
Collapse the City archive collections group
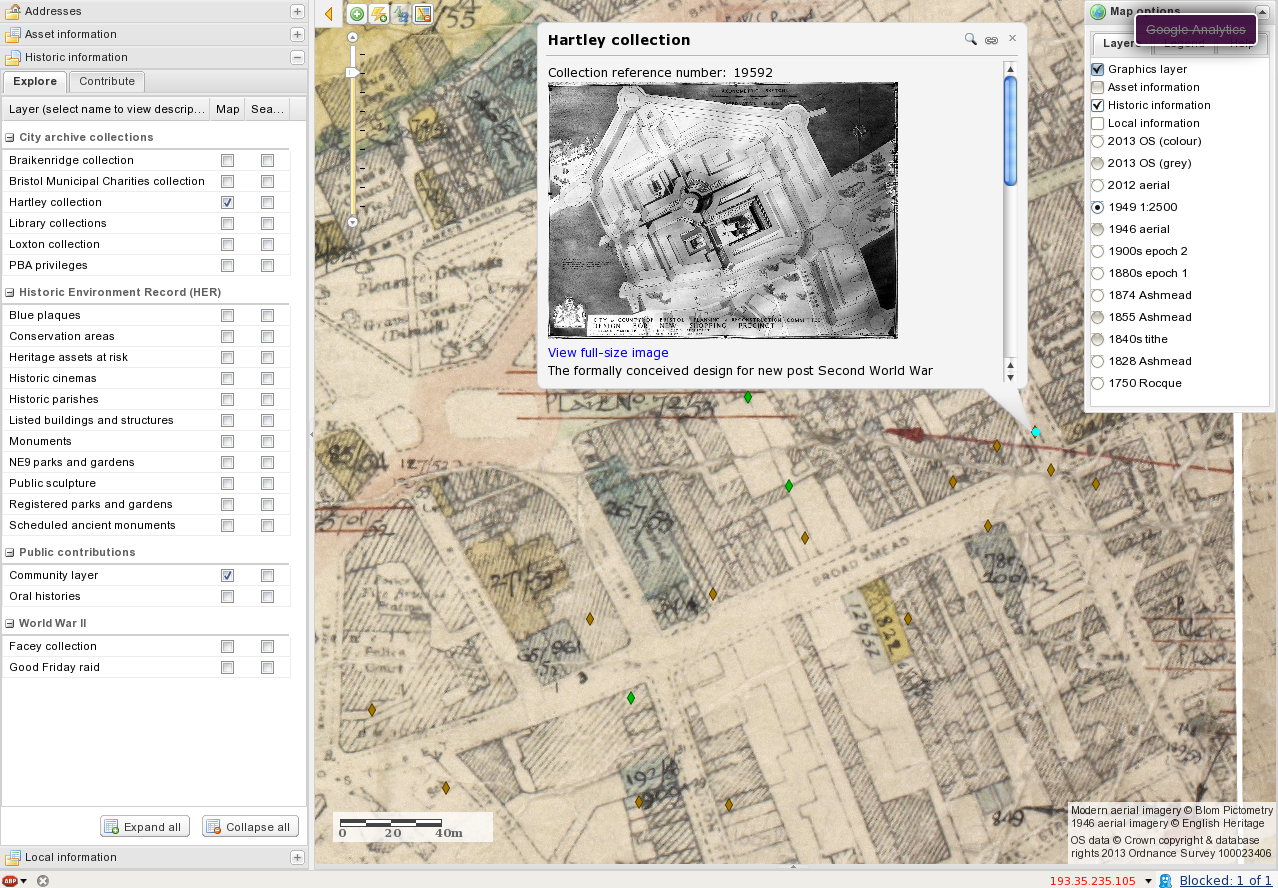click(x=10, y=137)
